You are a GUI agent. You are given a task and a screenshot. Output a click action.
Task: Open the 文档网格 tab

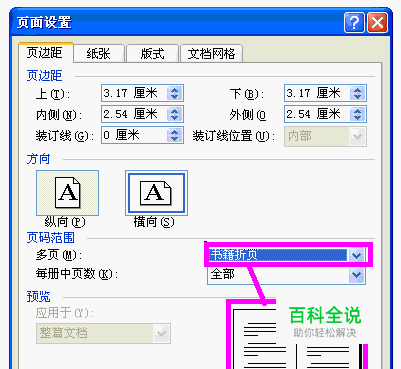[211, 53]
